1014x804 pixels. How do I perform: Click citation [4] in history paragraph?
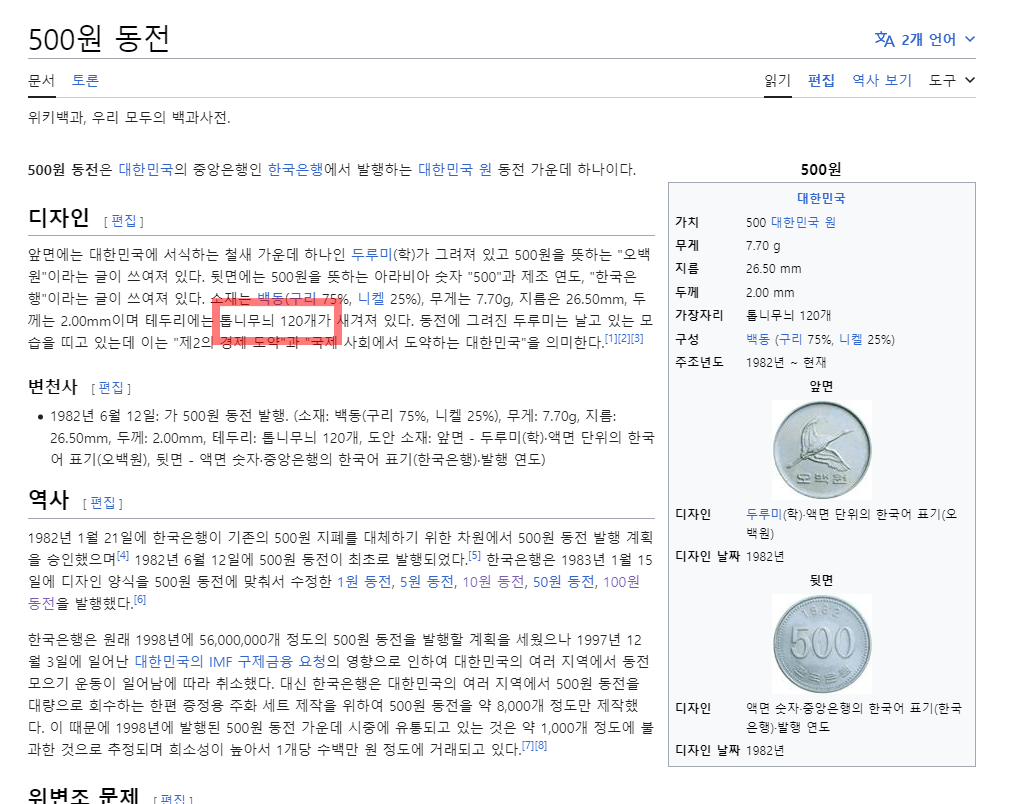pos(122,555)
